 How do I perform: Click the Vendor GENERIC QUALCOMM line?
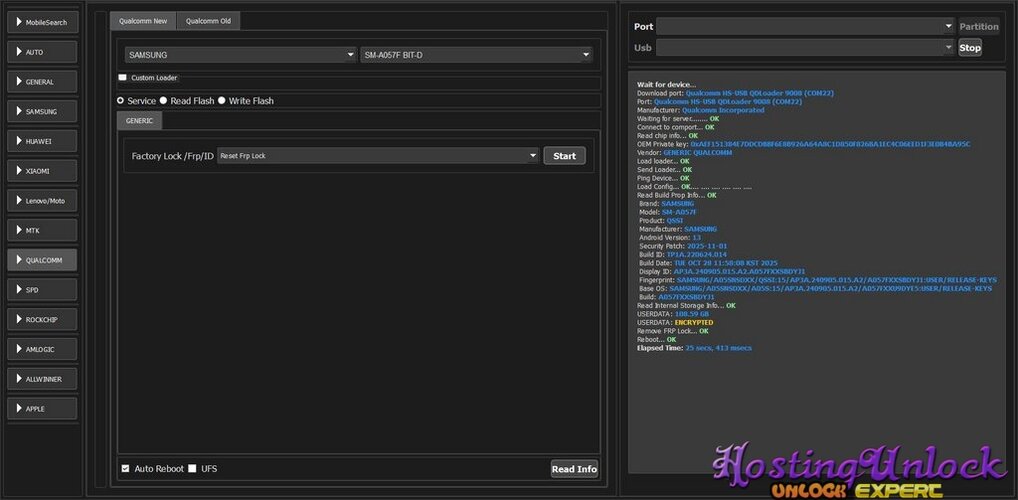pyautogui.click(x=684, y=153)
